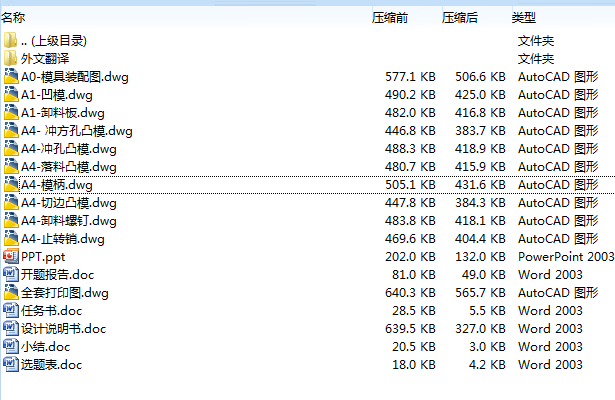Viewport: 615px width, 400px height.
Task: Select file name 设计说明书.doc
Action: (64, 329)
